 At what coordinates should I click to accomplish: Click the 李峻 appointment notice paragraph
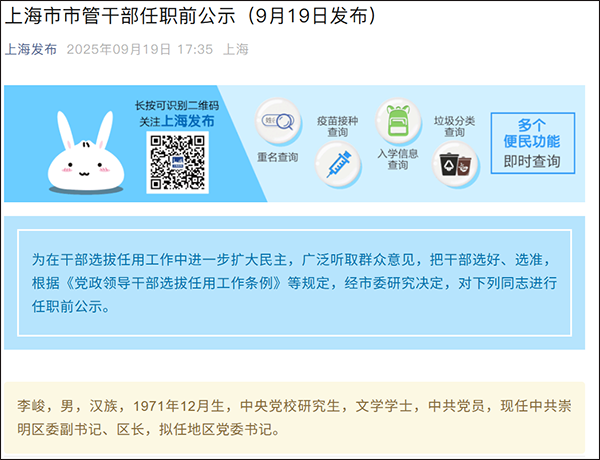(x=294, y=418)
